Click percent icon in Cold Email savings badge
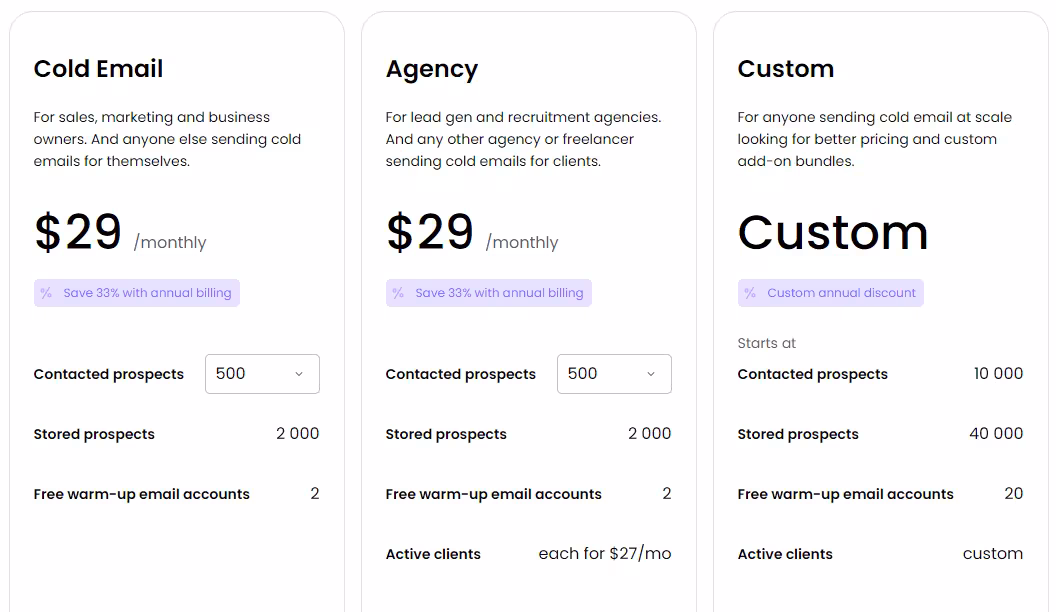 (x=46, y=293)
